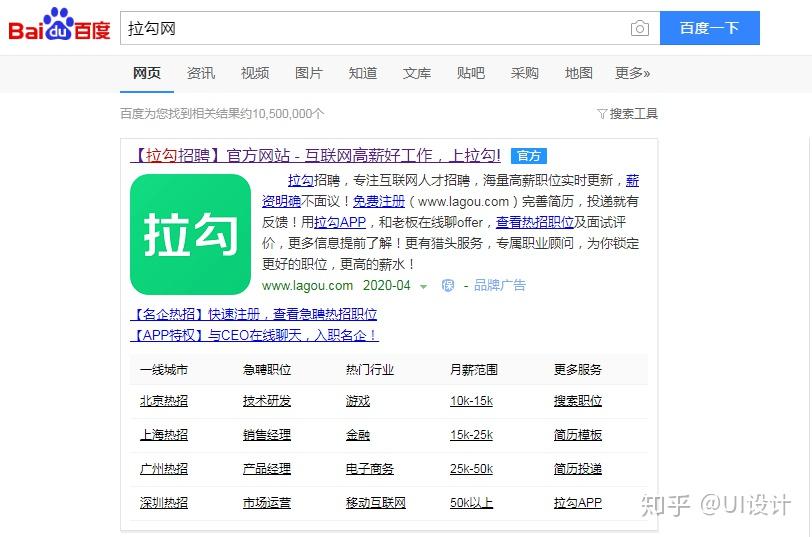Open 【APP特权】与CEO在线聊天 sublink

point(254,336)
